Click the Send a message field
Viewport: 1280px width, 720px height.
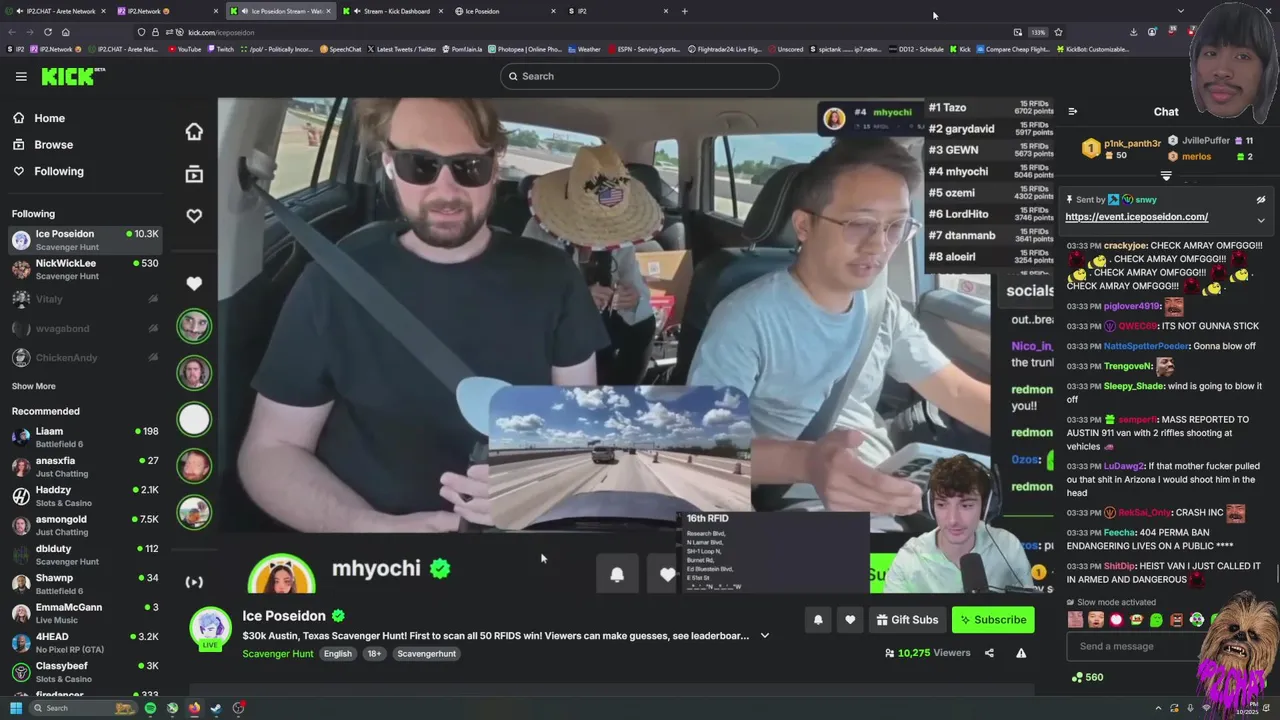1135,646
